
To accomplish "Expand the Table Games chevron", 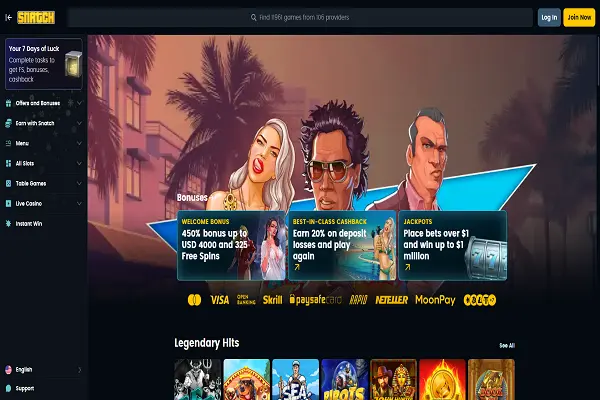I will click(79, 183).
